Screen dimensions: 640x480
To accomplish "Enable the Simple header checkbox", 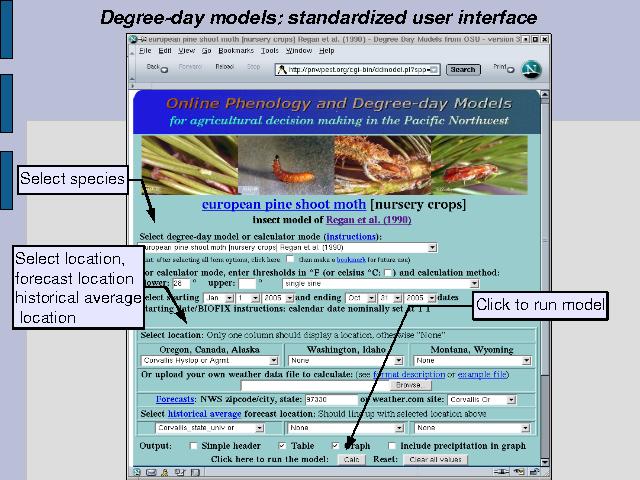I will point(194,445).
